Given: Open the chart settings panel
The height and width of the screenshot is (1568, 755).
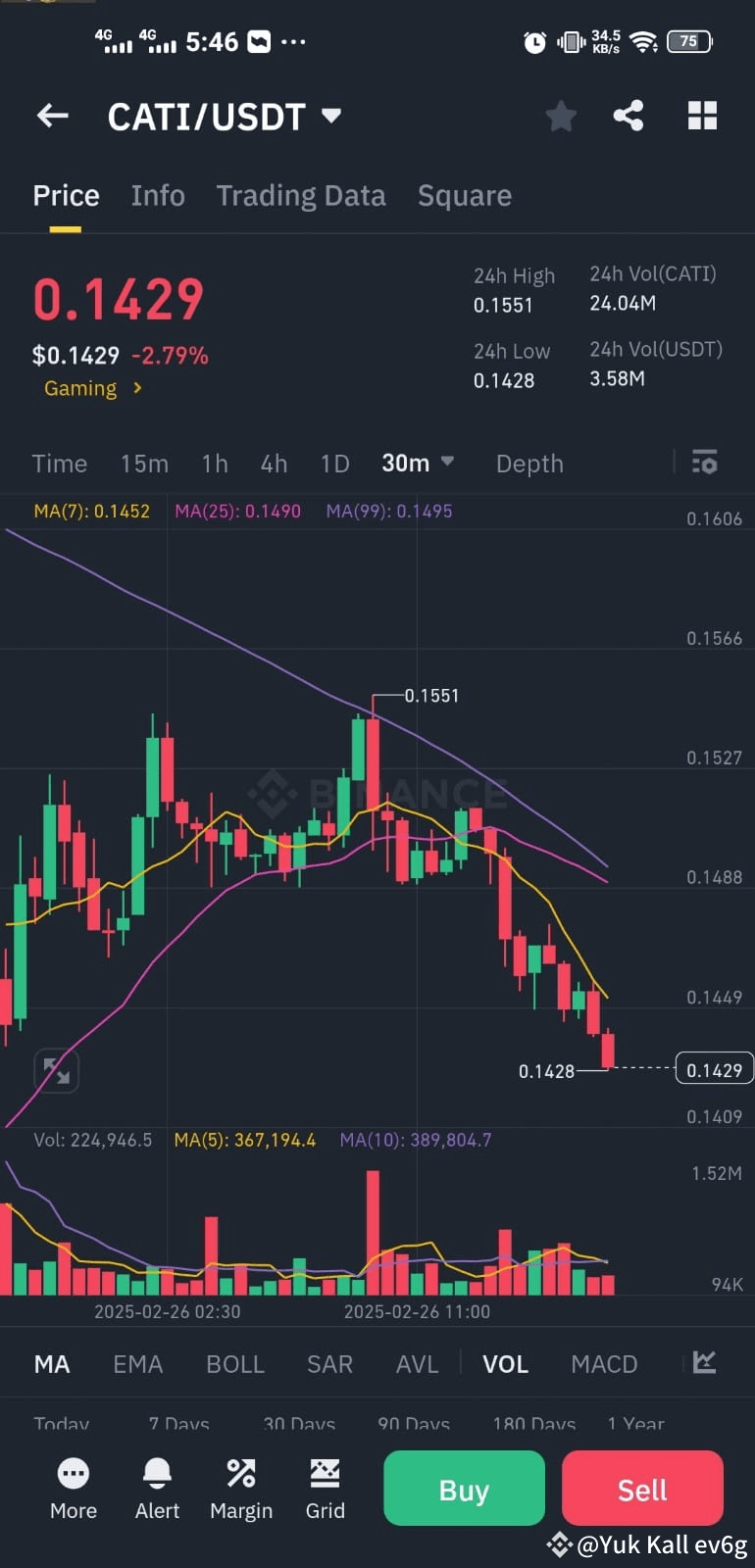Looking at the screenshot, I should (x=705, y=462).
